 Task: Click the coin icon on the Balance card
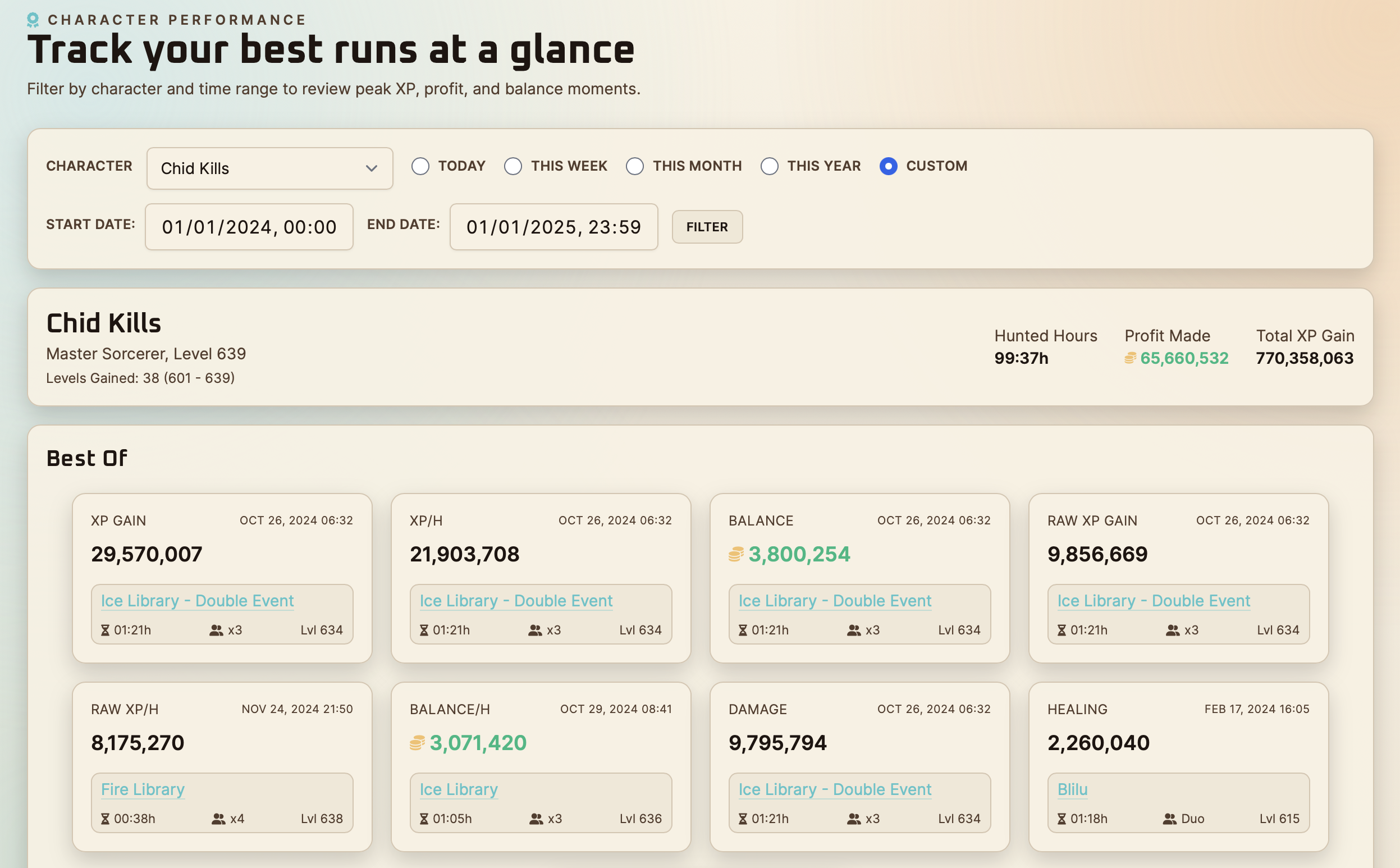[738, 554]
